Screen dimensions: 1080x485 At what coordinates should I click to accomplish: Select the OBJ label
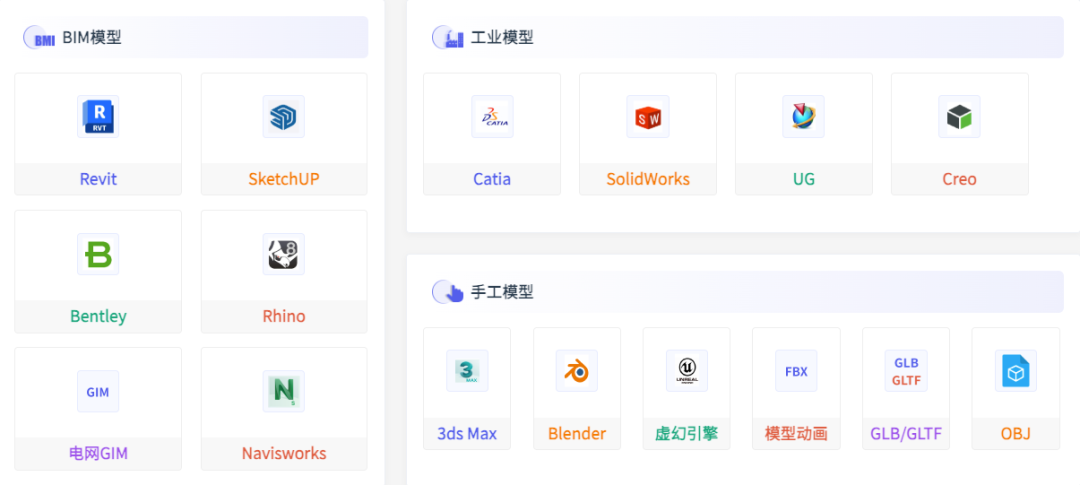click(1016, 433)
